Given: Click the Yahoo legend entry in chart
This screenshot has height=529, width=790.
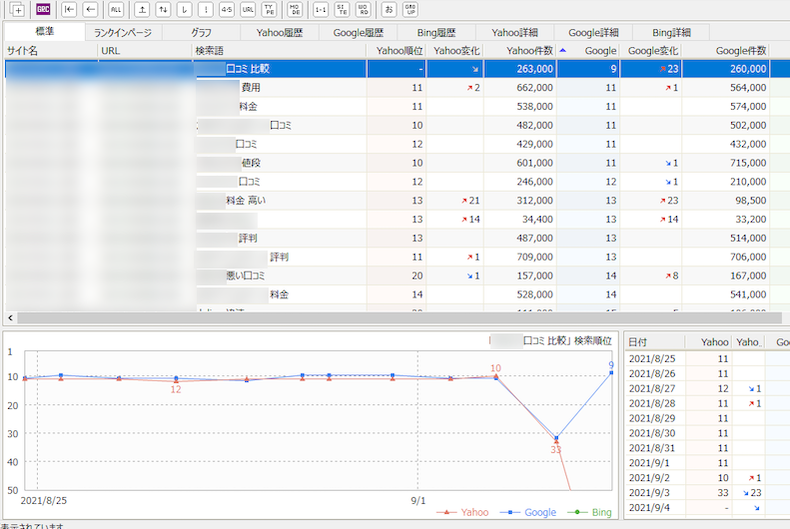Looking at the screenshot, I should (x=463, y=512).
